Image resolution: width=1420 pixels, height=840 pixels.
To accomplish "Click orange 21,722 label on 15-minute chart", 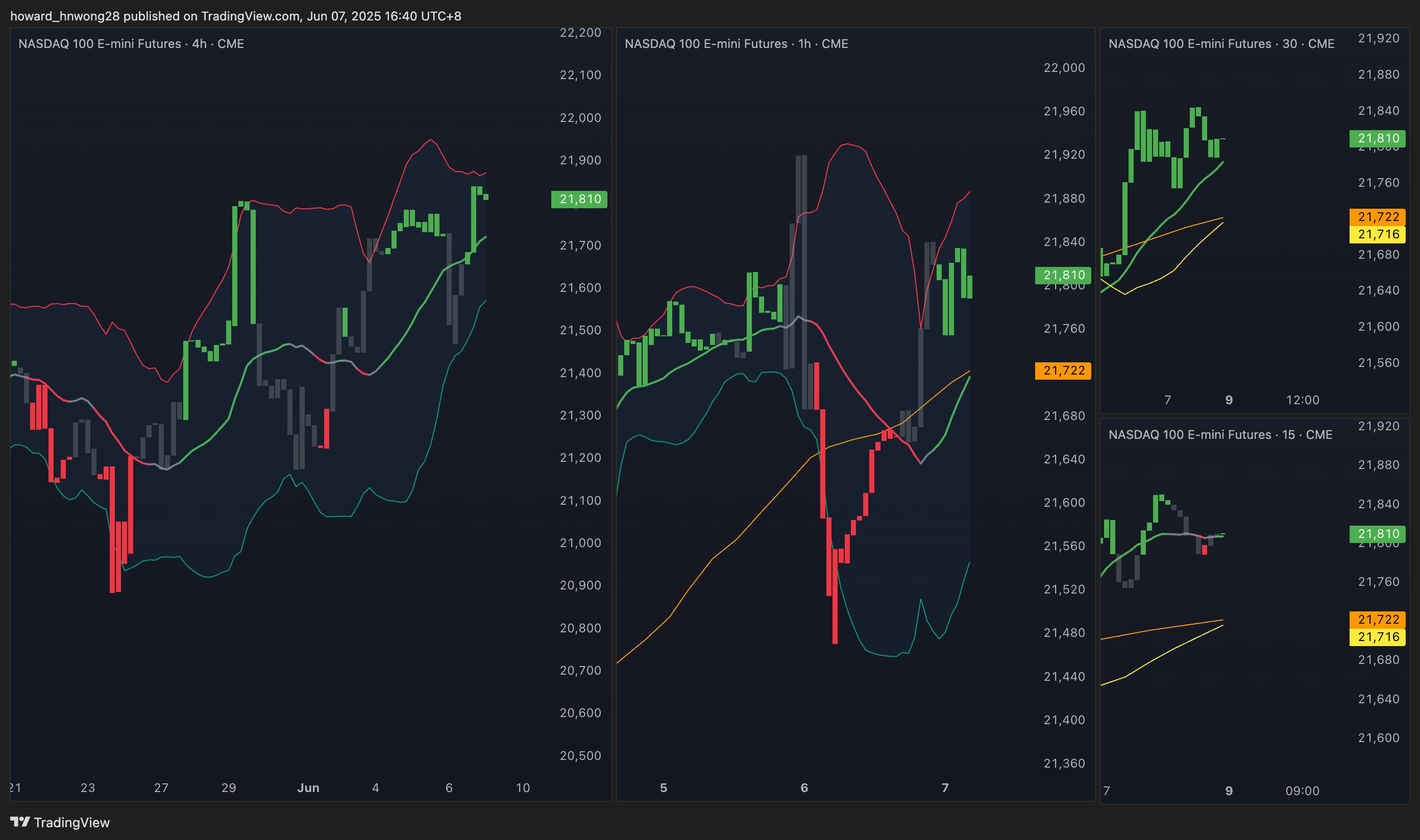I will (x=1378, y=619).
